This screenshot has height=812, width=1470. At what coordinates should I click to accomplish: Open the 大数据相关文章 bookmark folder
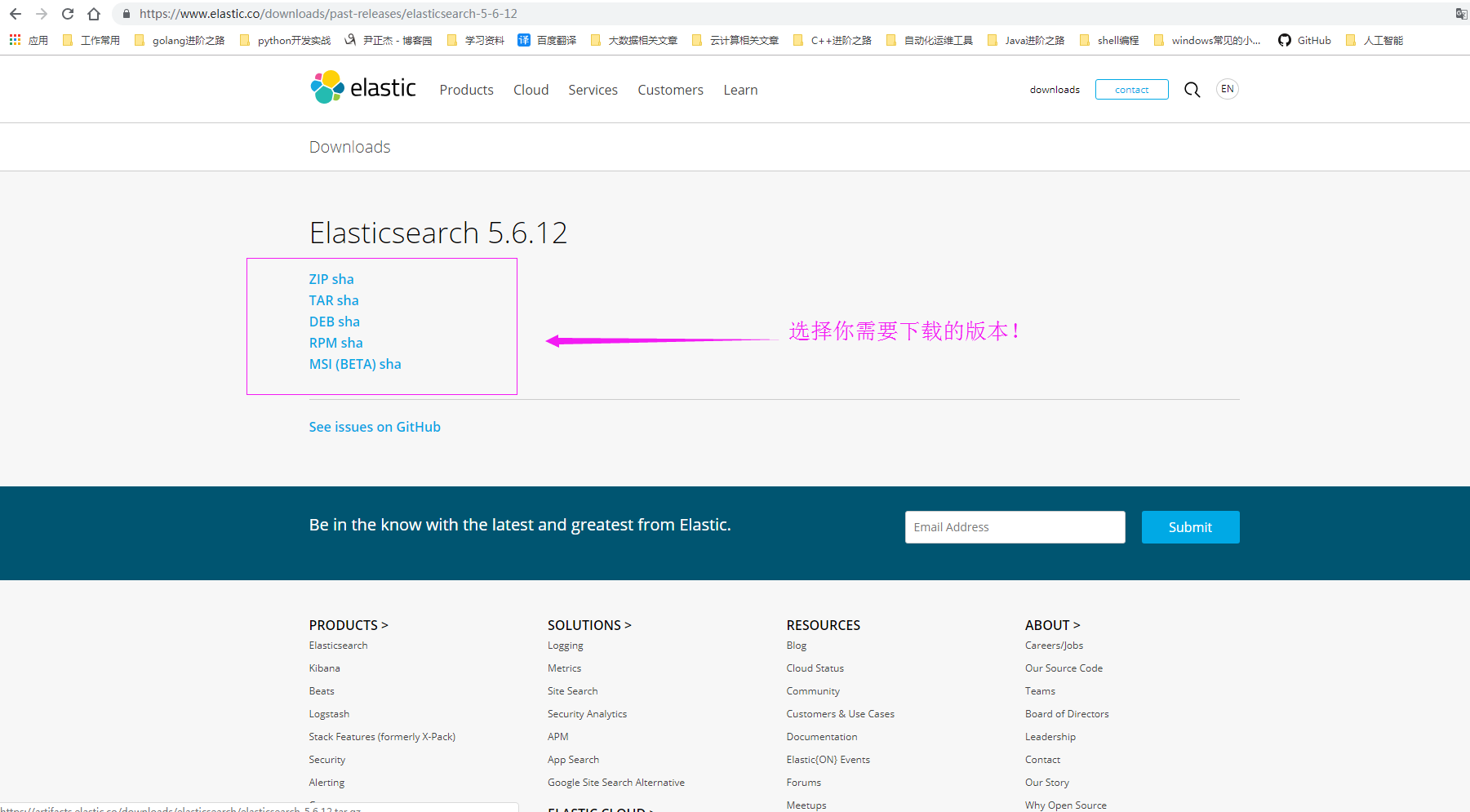(x=633, y=40)
